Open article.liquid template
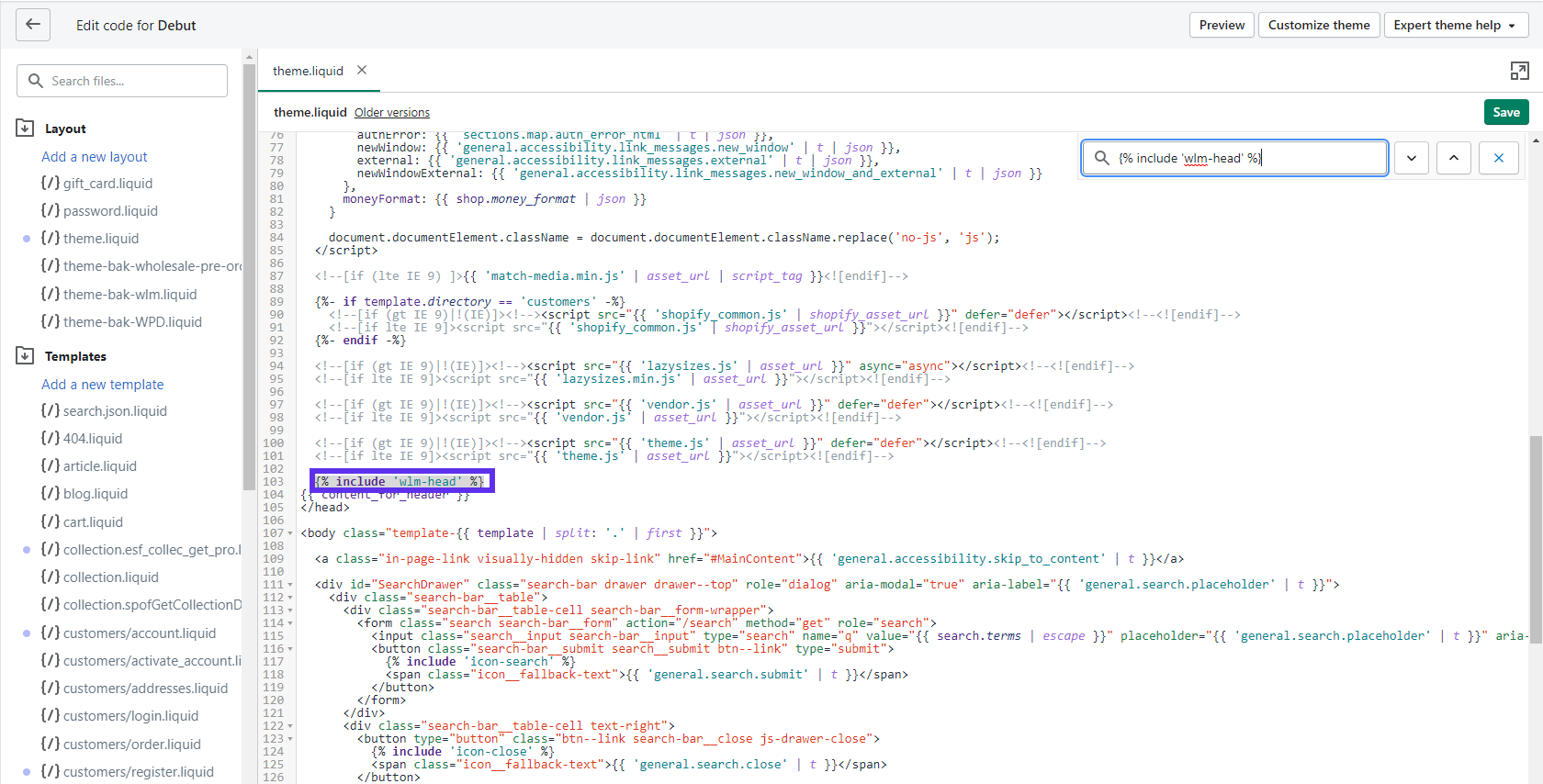 click(88, 466)
